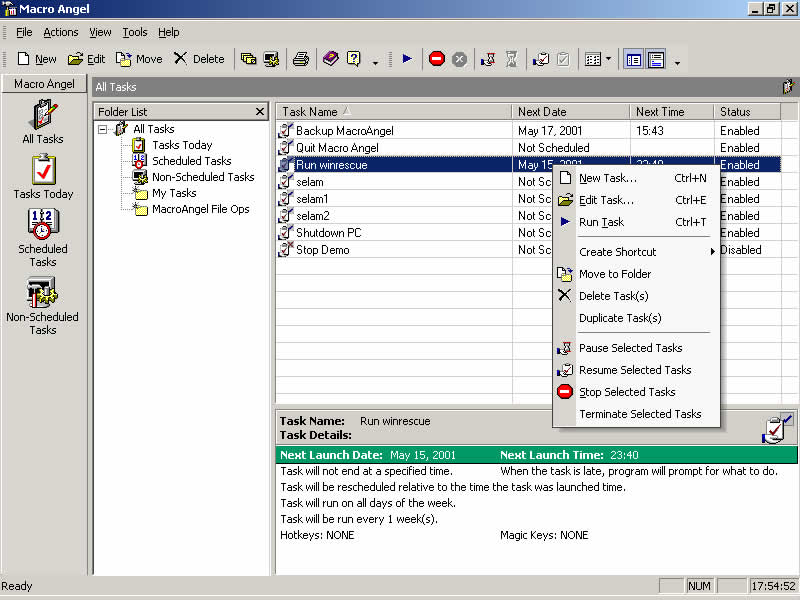Click the Delete toolbar button

click(199, 59)
